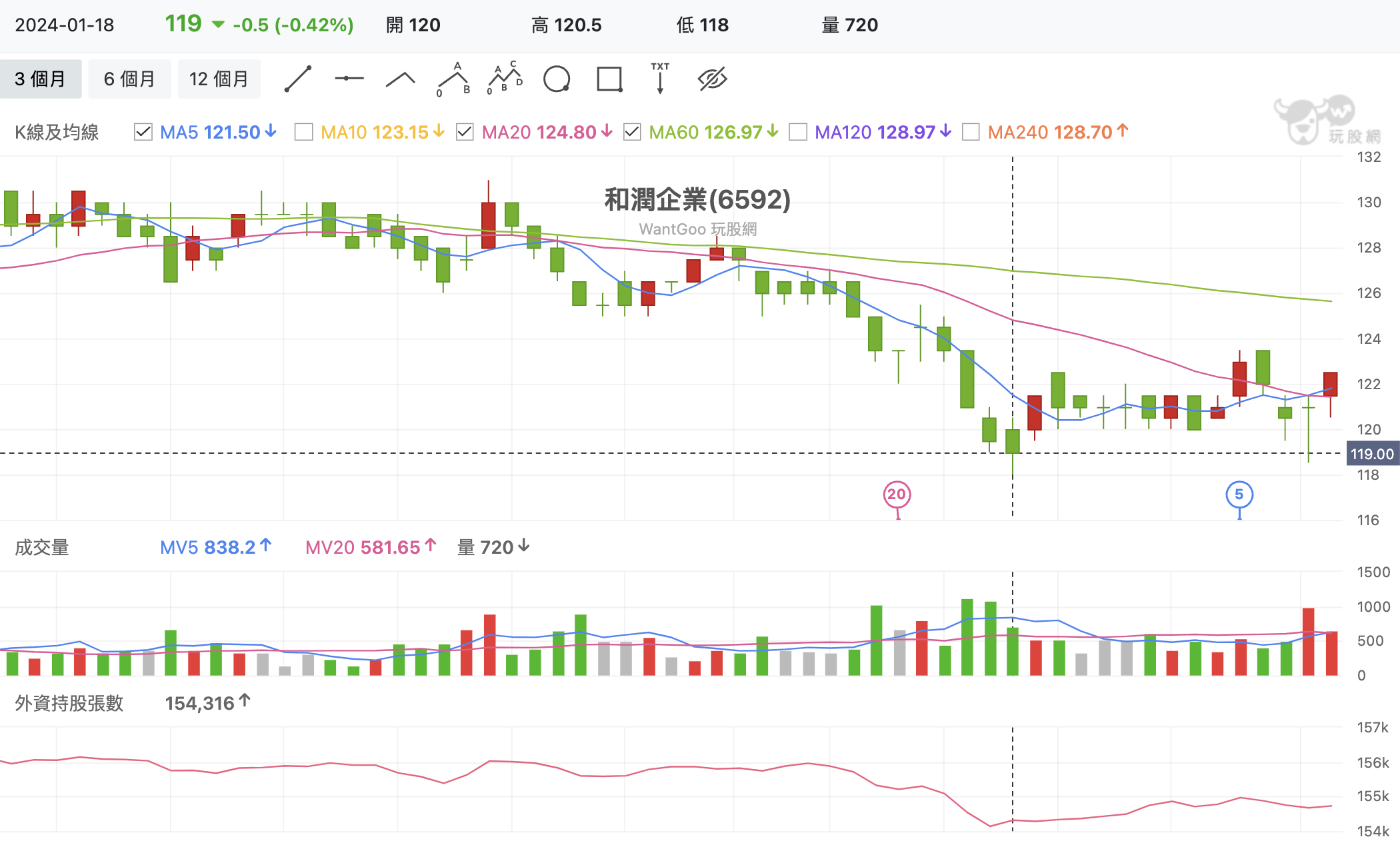Click the closing price 119 in header
This screenshot has width=1400, height=849.
pyautogui.click(x=183, y=24)
